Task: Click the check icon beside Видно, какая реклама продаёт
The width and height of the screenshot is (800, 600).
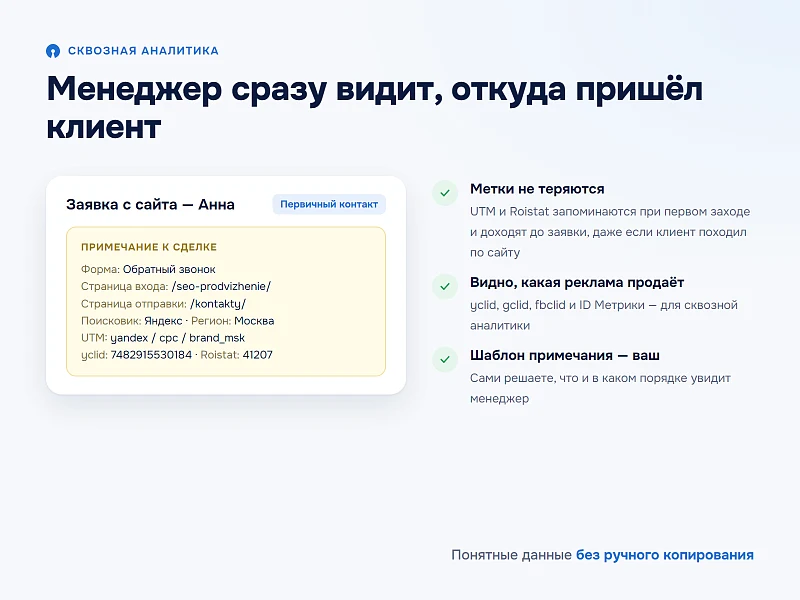Action: 445,286
